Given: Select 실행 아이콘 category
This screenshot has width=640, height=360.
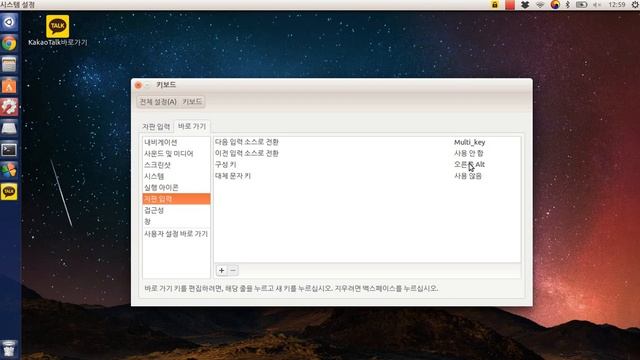Looking at the screenshot, I should (176, 187).
